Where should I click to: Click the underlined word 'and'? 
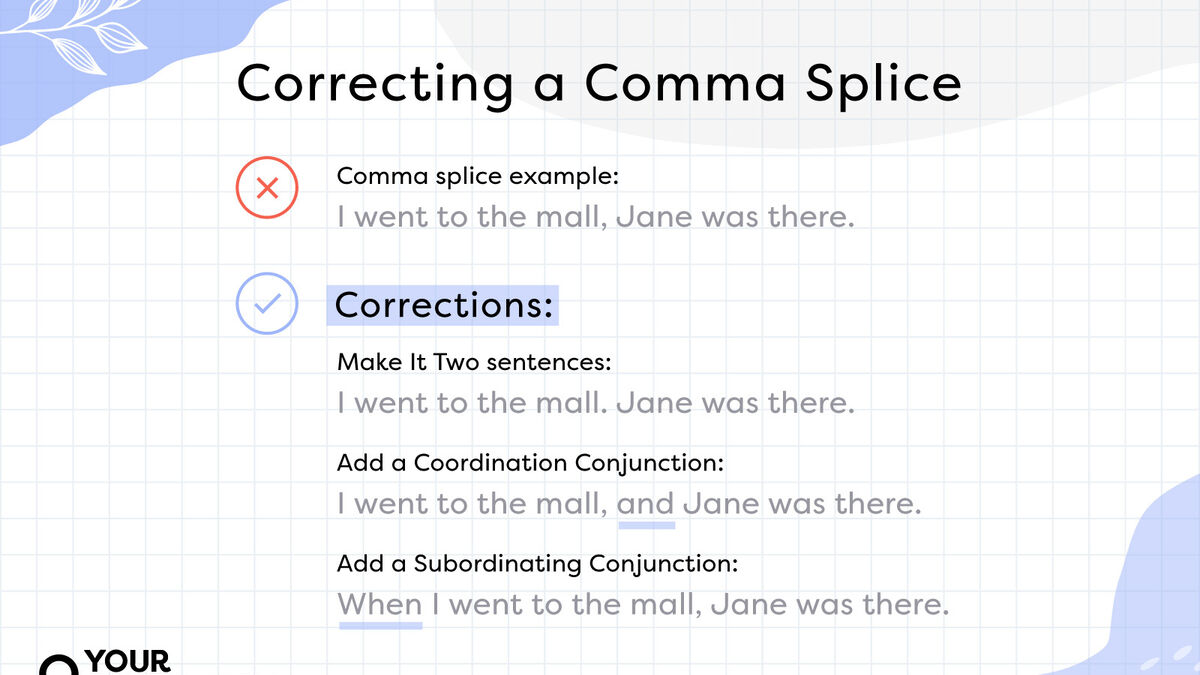coord(646,504)
